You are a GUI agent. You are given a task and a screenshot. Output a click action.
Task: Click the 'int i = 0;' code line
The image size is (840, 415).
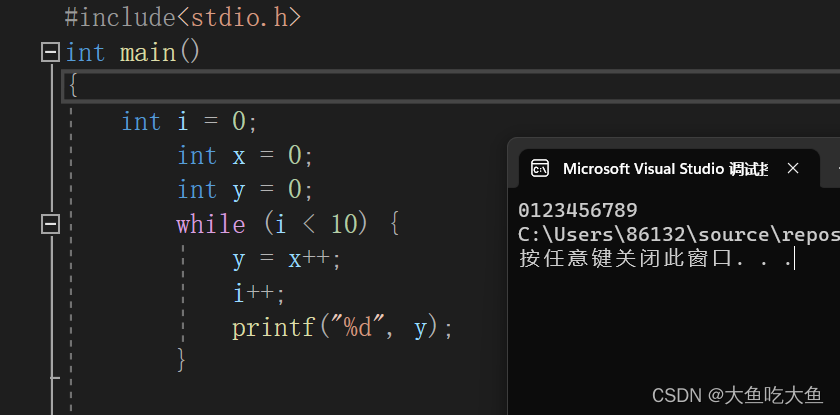(x=189, y=122)
